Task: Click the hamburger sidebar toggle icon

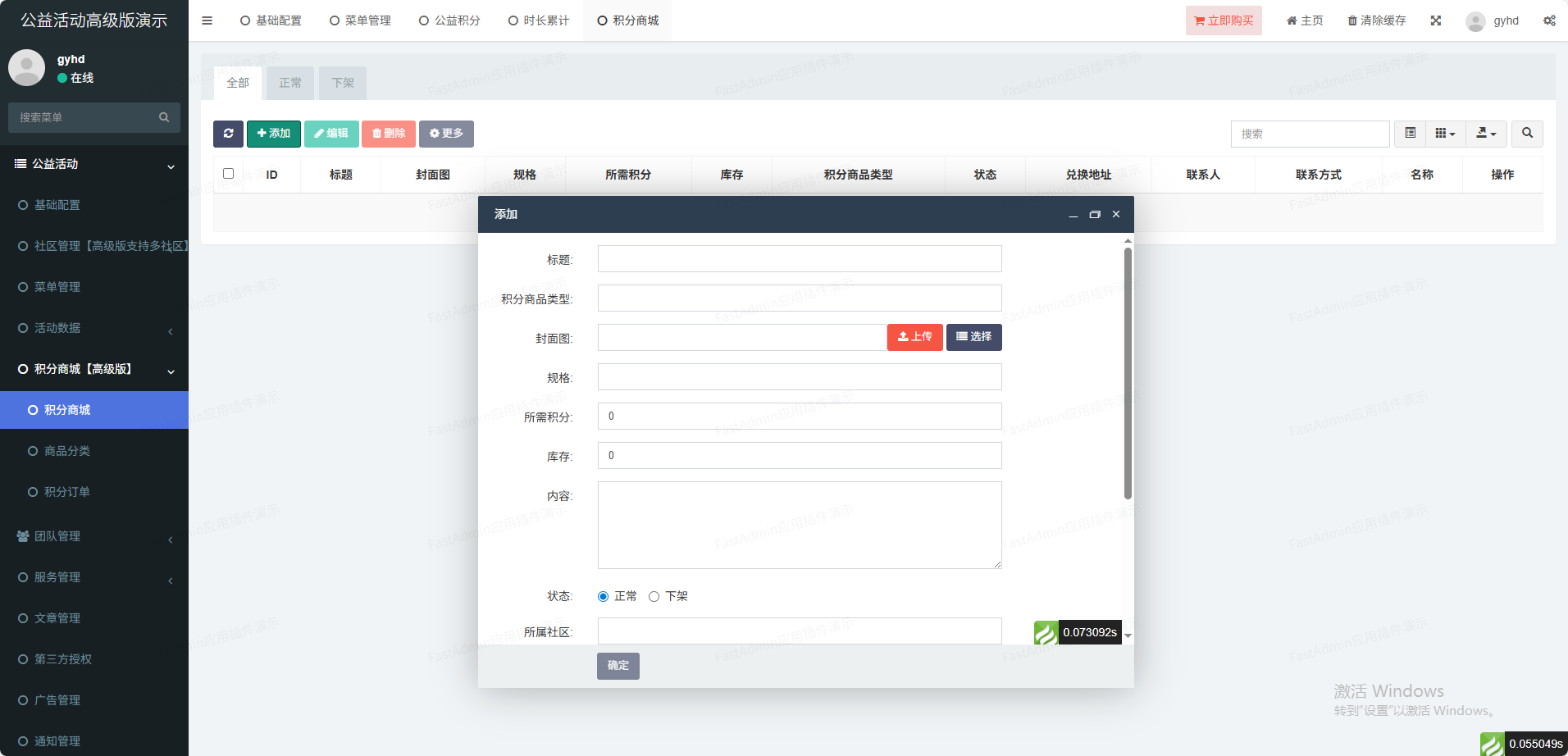Action: click(x=207, y=20)
